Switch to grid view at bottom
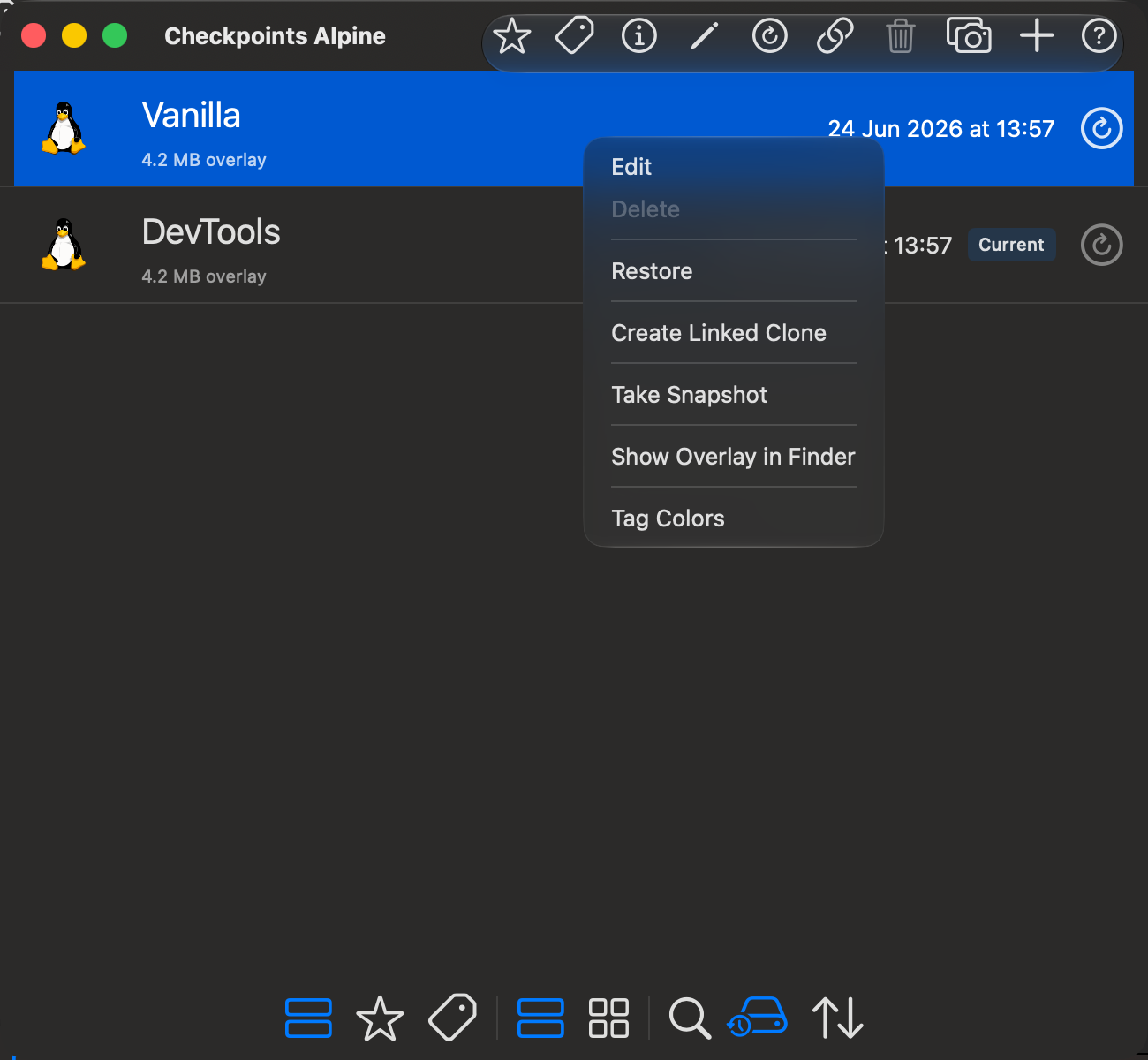This screenshot has width=1148, height=1060. 608,1018
